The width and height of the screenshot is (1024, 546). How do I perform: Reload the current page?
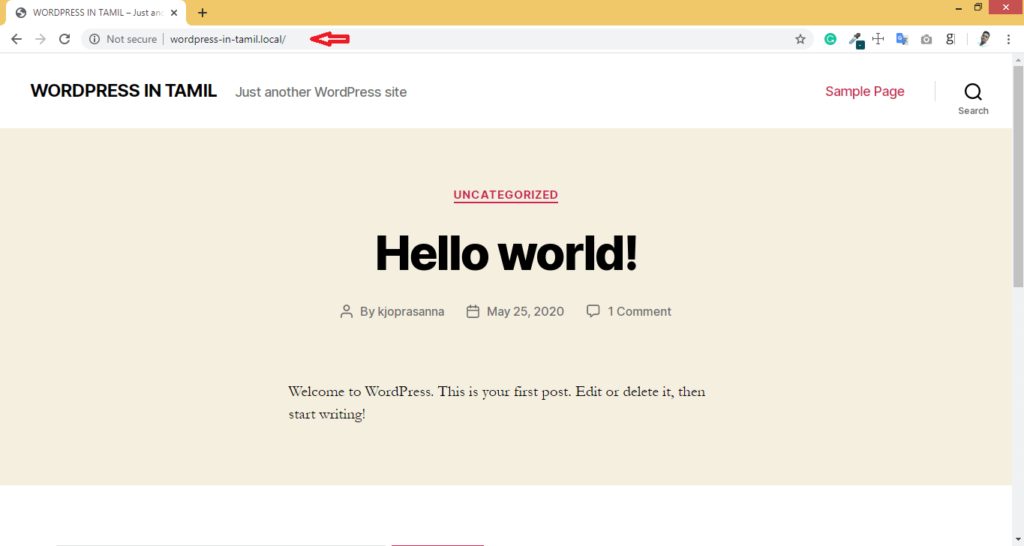64,39
